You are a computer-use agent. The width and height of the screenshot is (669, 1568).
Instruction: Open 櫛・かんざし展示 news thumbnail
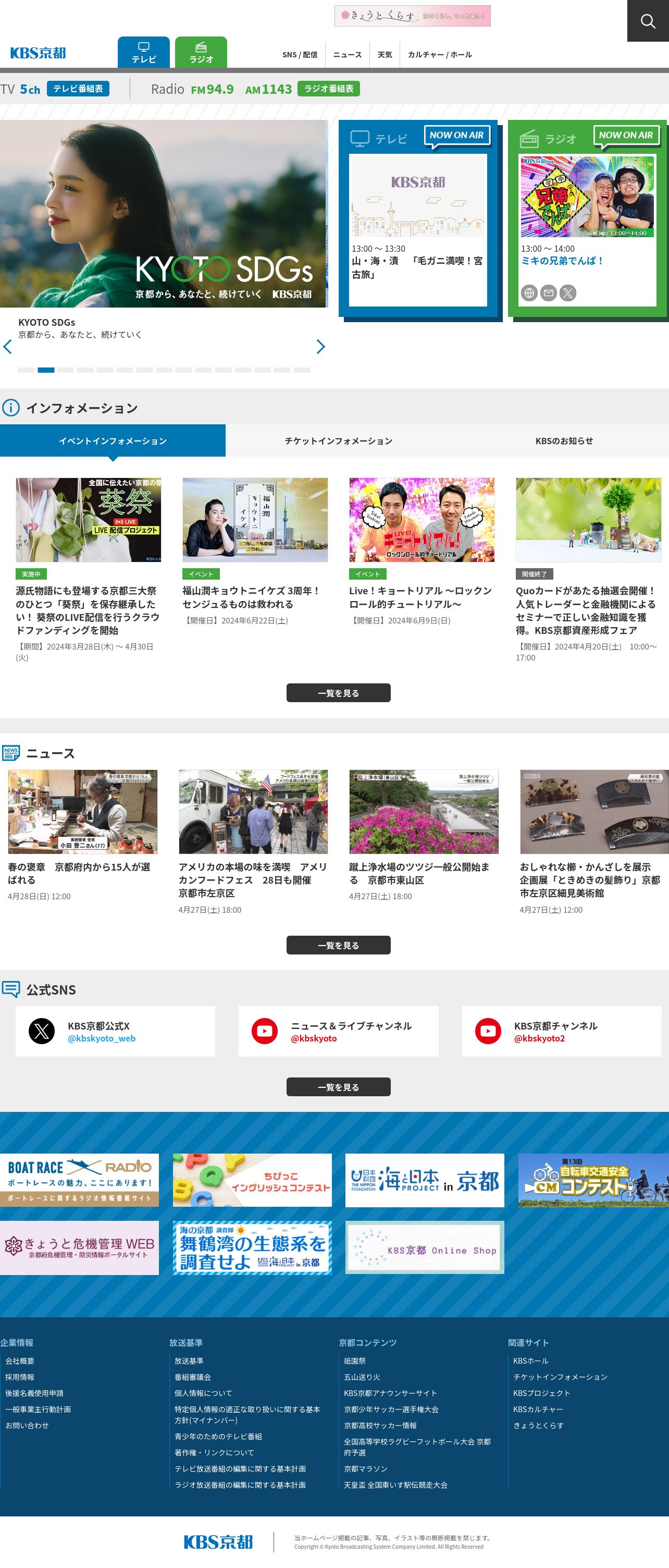[594, 812]
